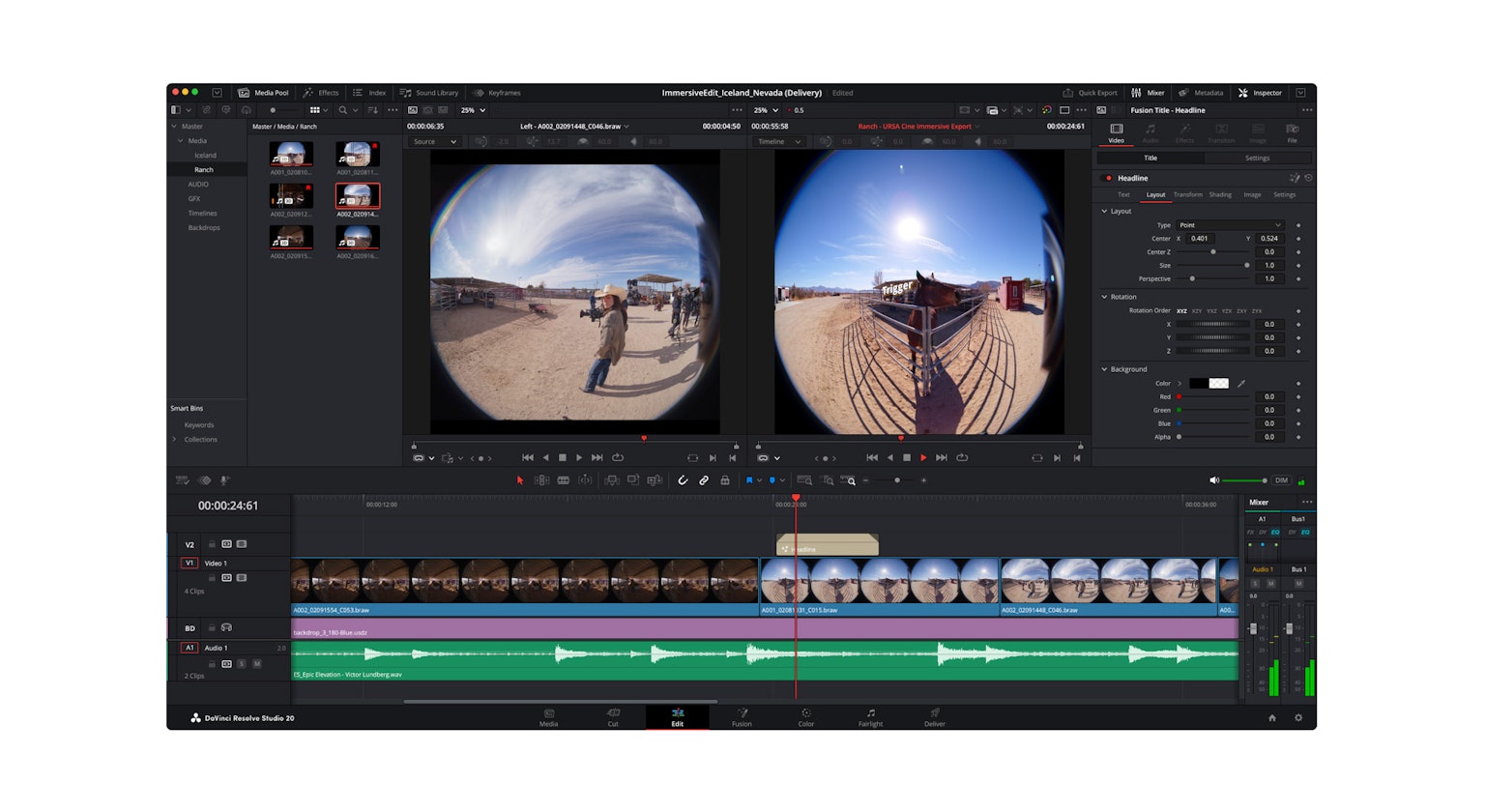The image size is (1485, 812).
Task: Click the Quick Export button
Action: 1091,93
